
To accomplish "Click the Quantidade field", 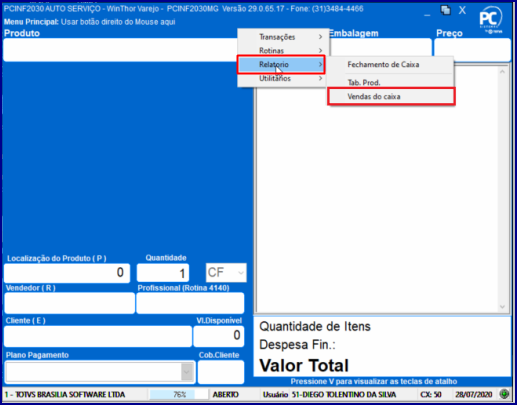I will pos(163,273).
